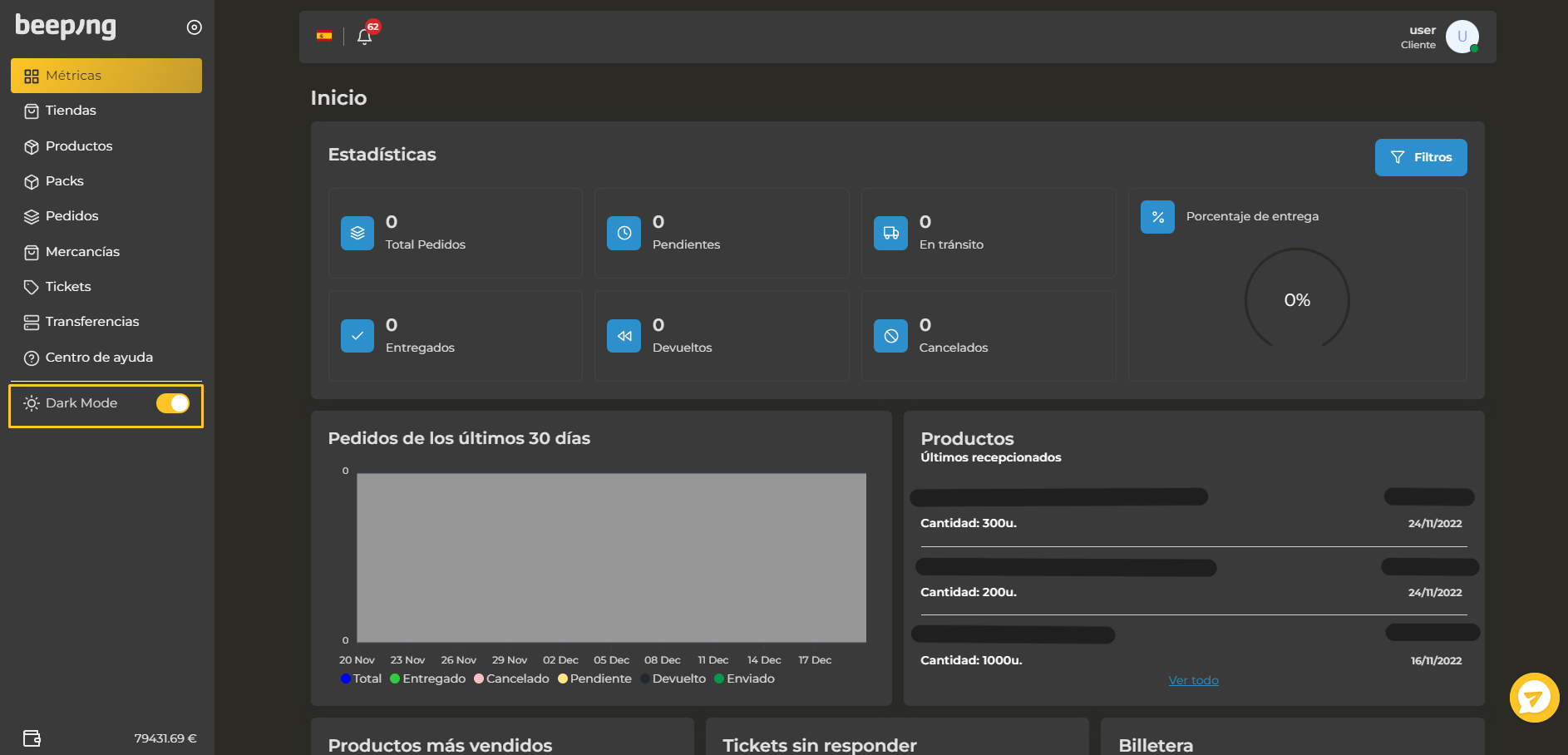Click the wallet icon in sidebar footer
Screen dimensions: 1568x755
[32, 738]
